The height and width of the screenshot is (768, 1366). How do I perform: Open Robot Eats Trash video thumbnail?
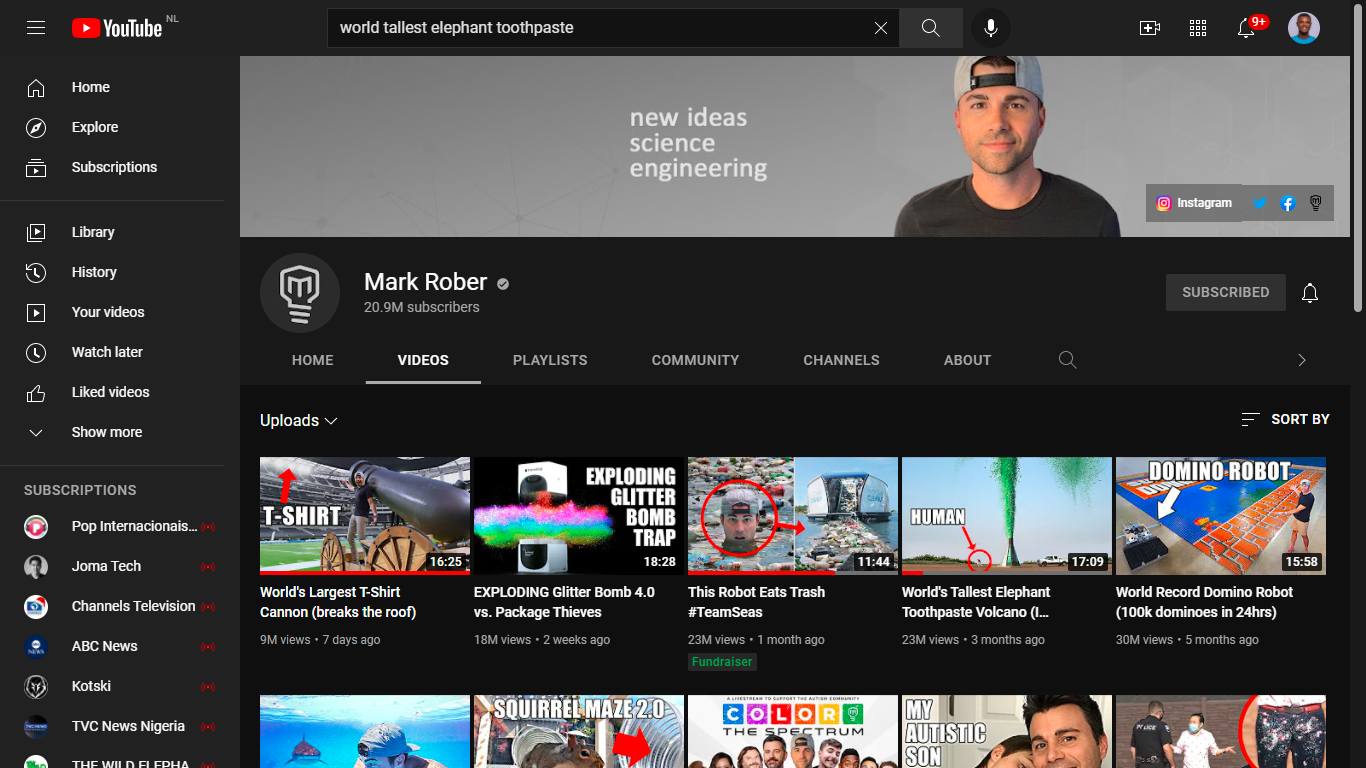(793, 516)
